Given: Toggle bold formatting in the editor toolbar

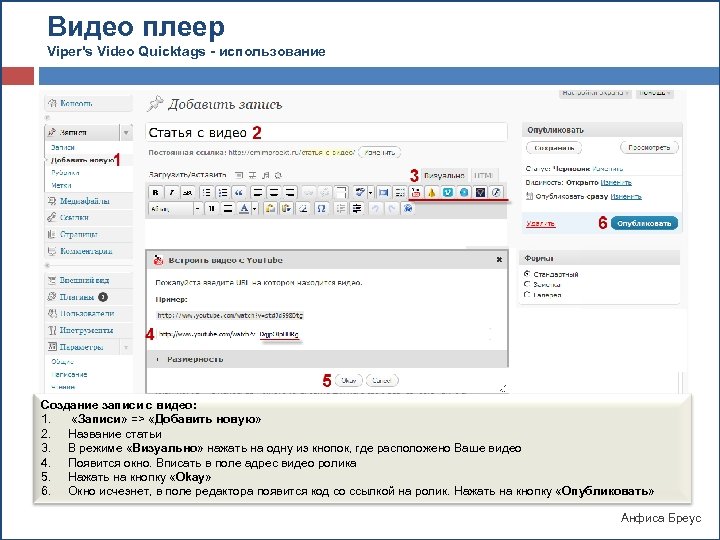Looking at the screenshot, I should click(156, 192).
